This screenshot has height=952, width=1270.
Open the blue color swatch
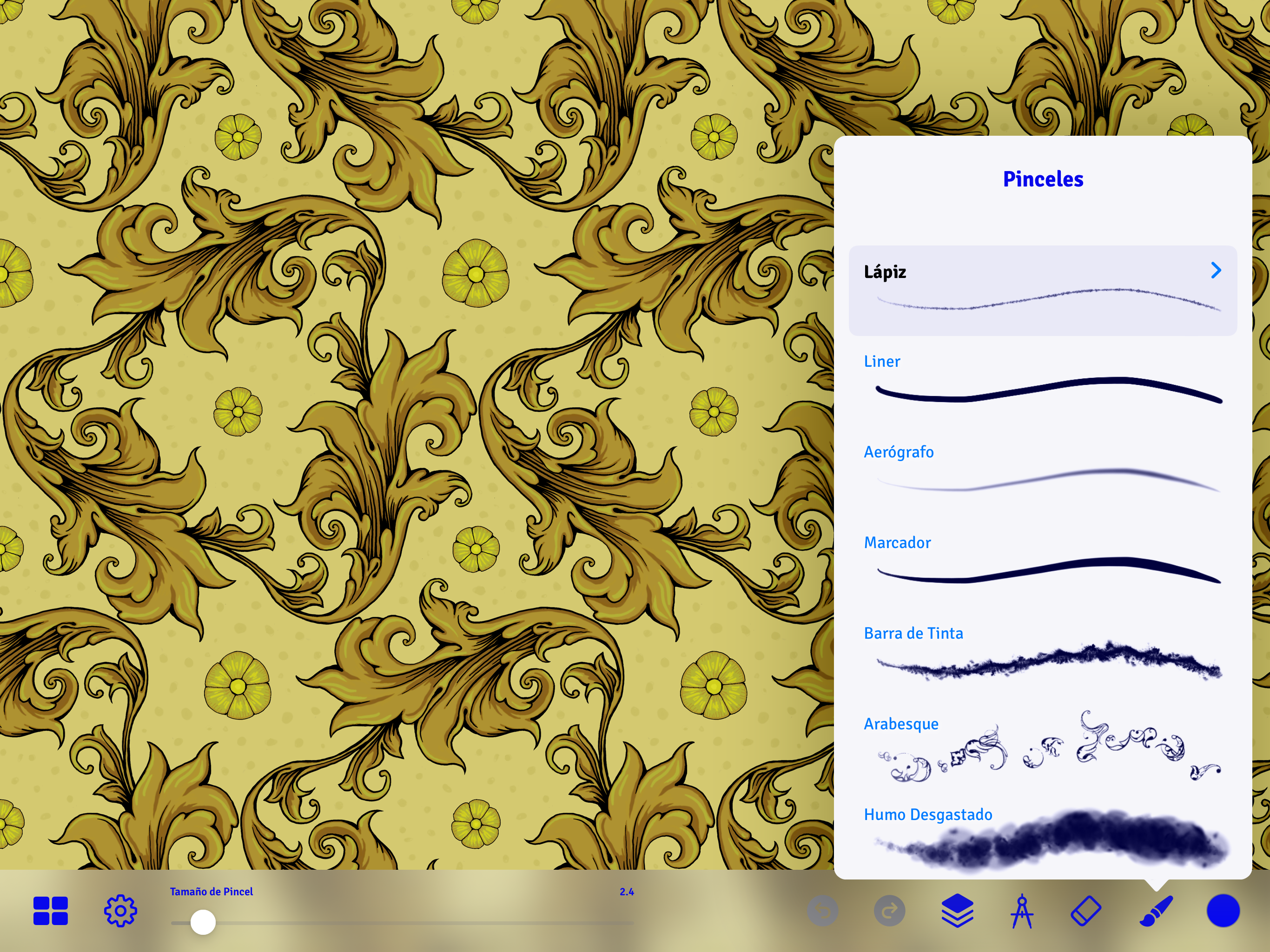[x=1223, y=911]
